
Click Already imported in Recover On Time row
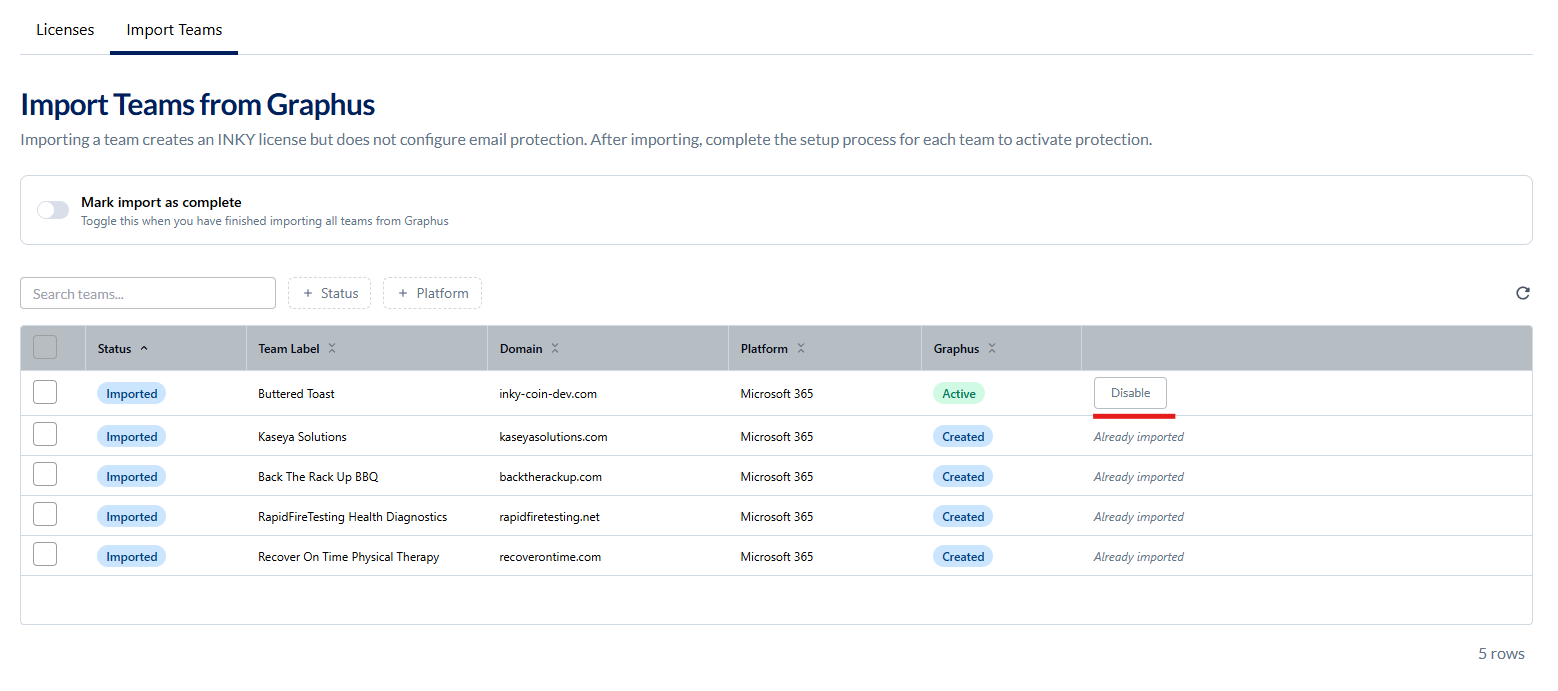(x=1138, y=557)
